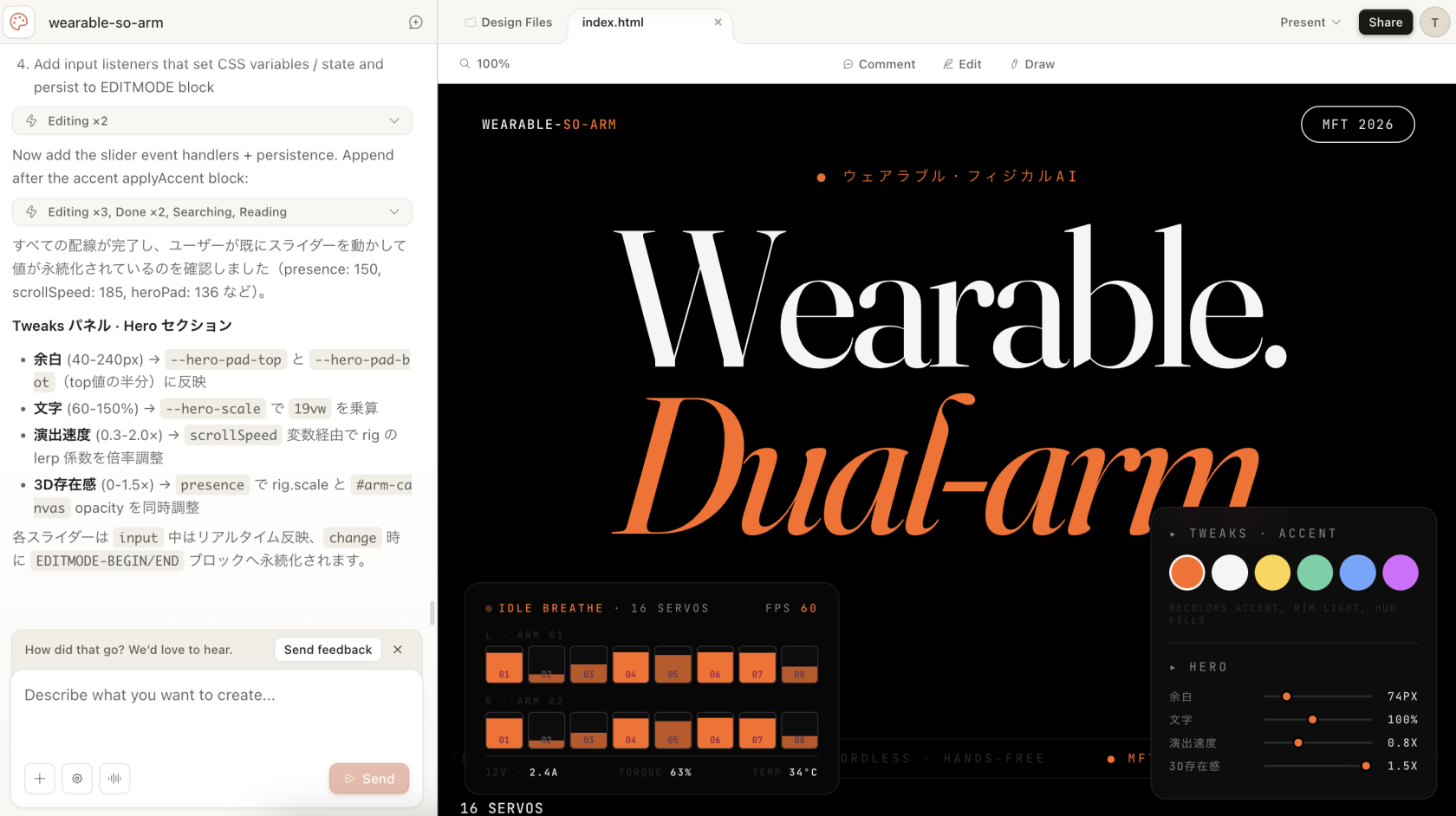The image size is (1456, 816).
Task: Click the Send button
Action: [x=369, y=779]
